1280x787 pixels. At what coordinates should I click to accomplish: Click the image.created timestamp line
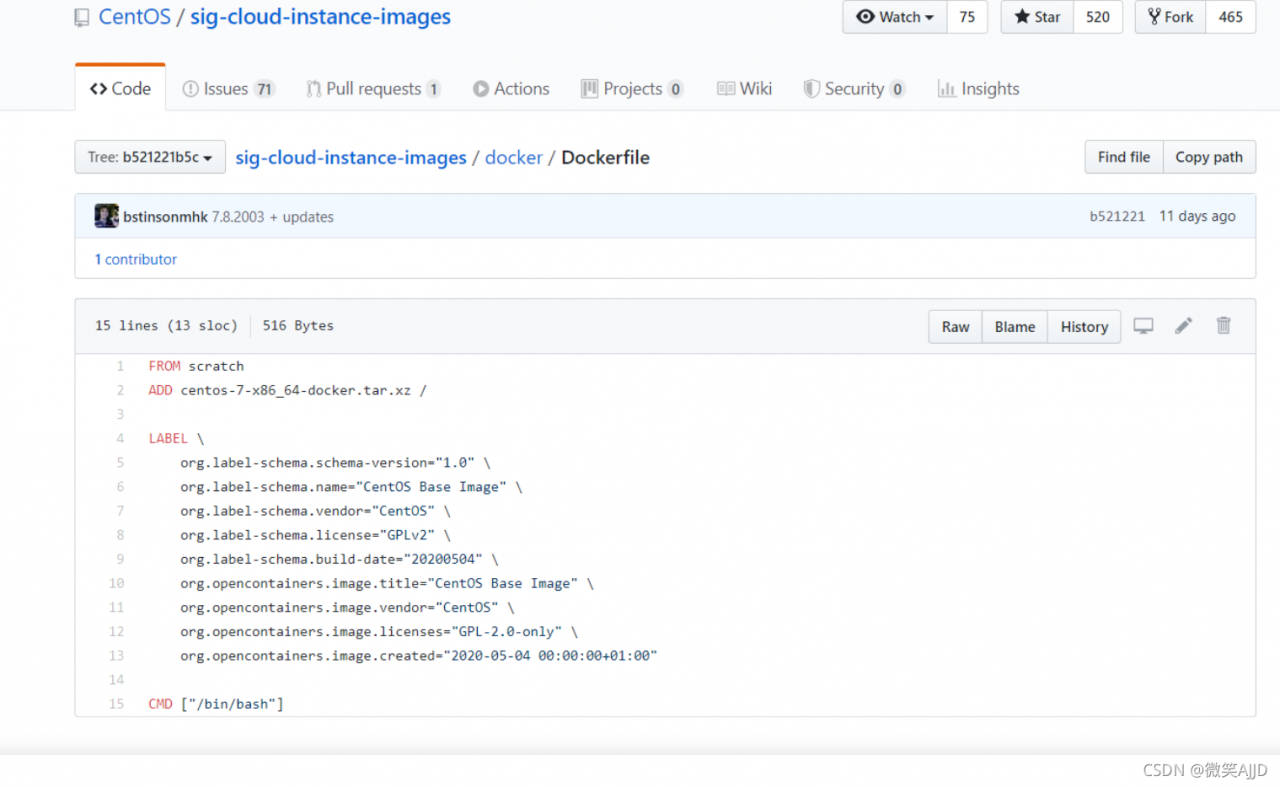[419, 656]
